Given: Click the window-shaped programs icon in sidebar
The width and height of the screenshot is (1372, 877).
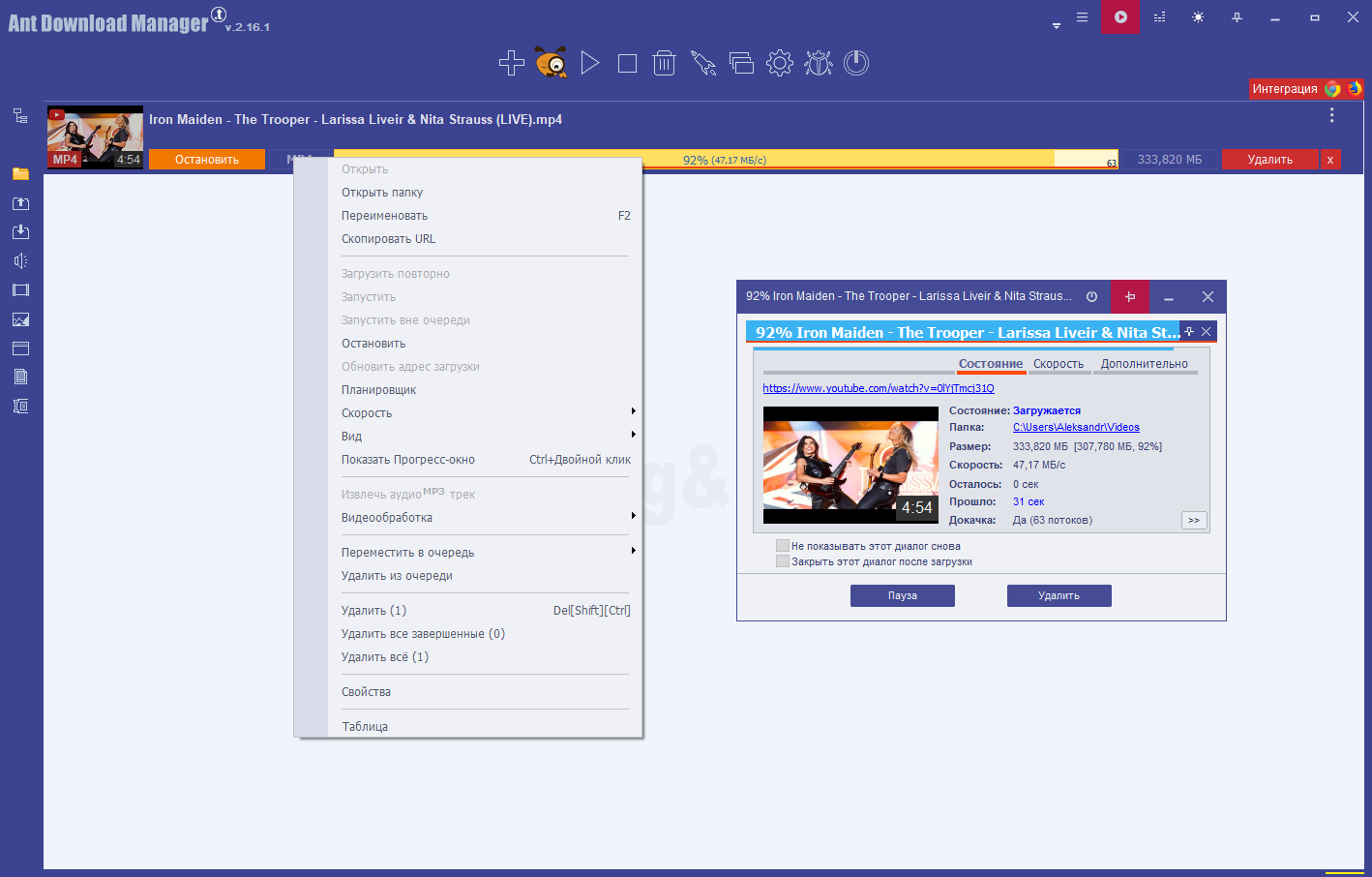Looking at the screenshot, I should [x=20, y=348].
